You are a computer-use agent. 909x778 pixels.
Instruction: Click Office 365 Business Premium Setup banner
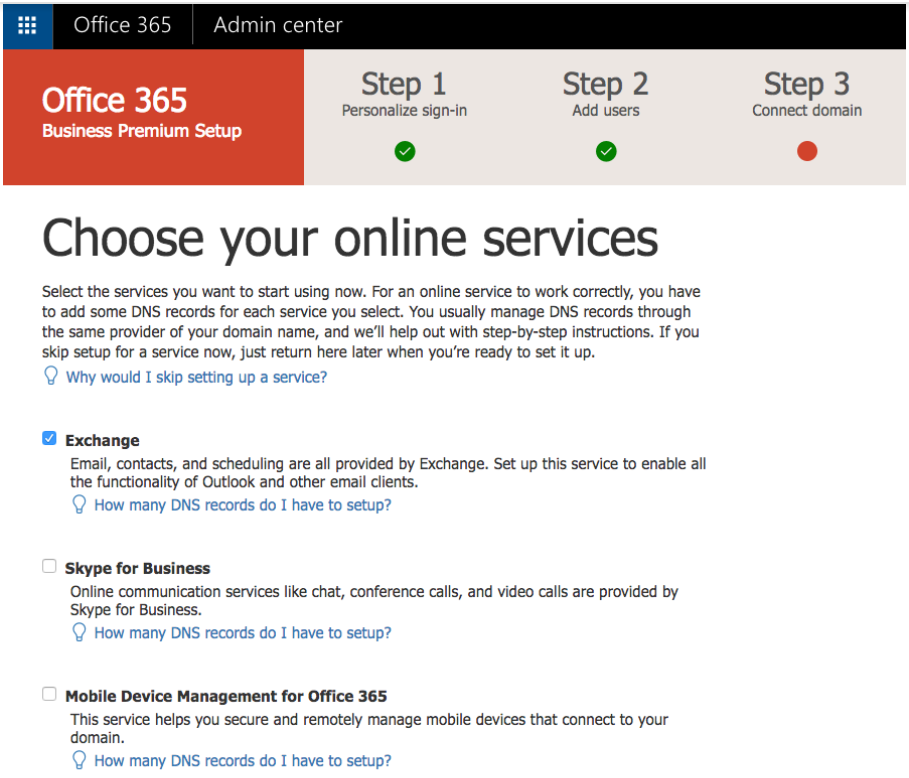point(153,117)
